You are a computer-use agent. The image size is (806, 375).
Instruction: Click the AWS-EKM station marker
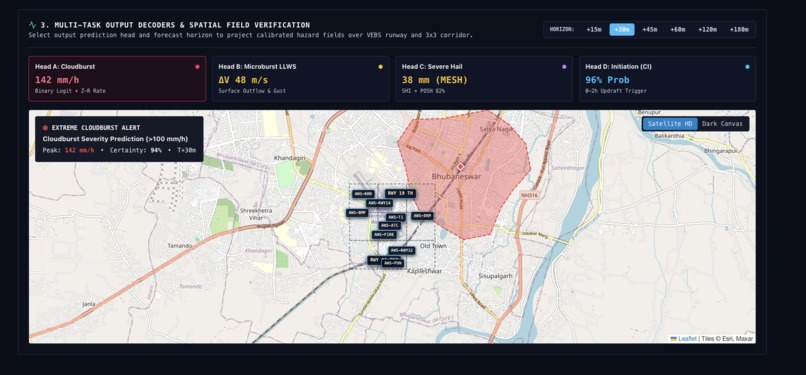[x=422, y=216]
